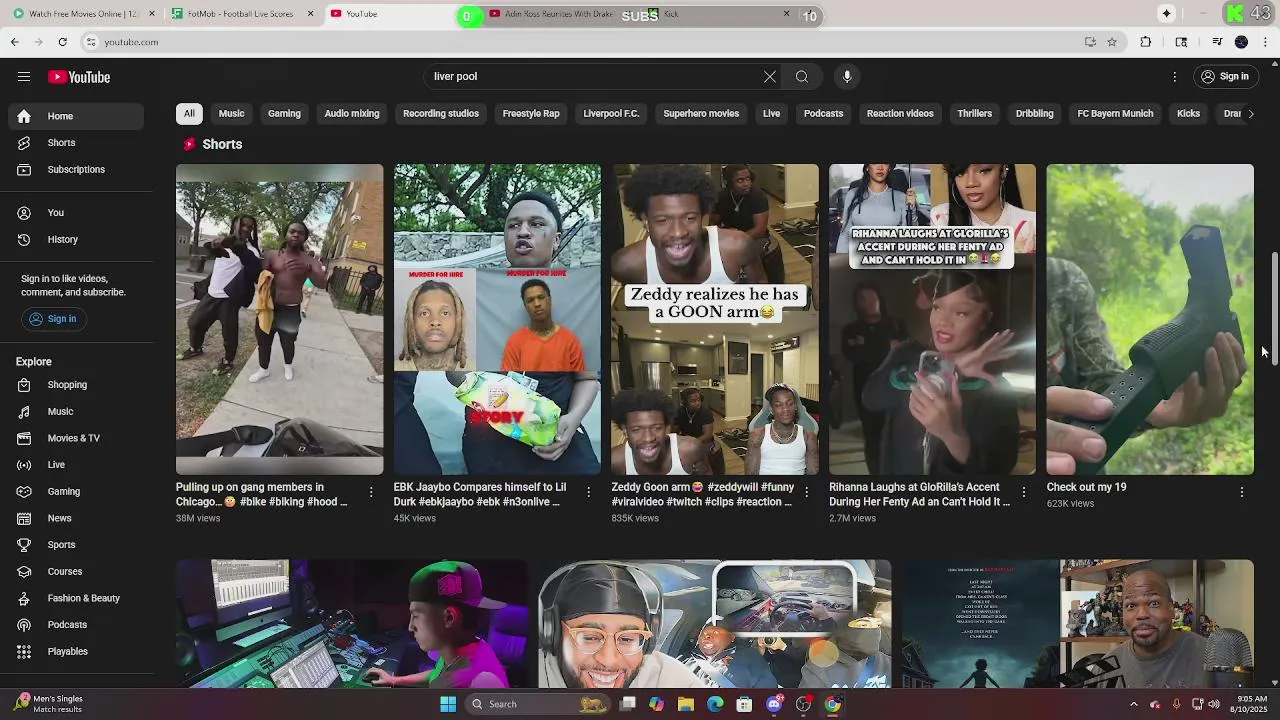Viewport: 1280px width, 720px height.
Task: Open Microsoft Edge from the taskbar
Action: point(715,704)
